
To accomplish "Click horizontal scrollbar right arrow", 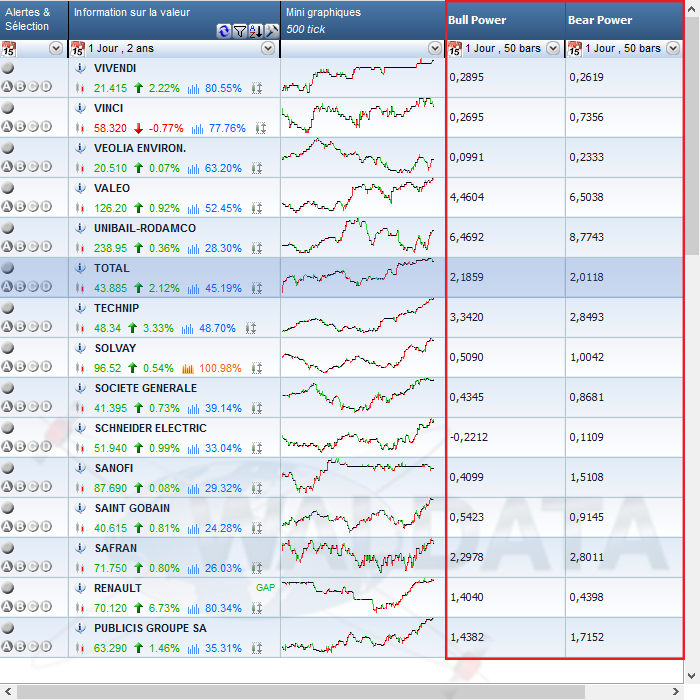I will (x=675, y=692).
